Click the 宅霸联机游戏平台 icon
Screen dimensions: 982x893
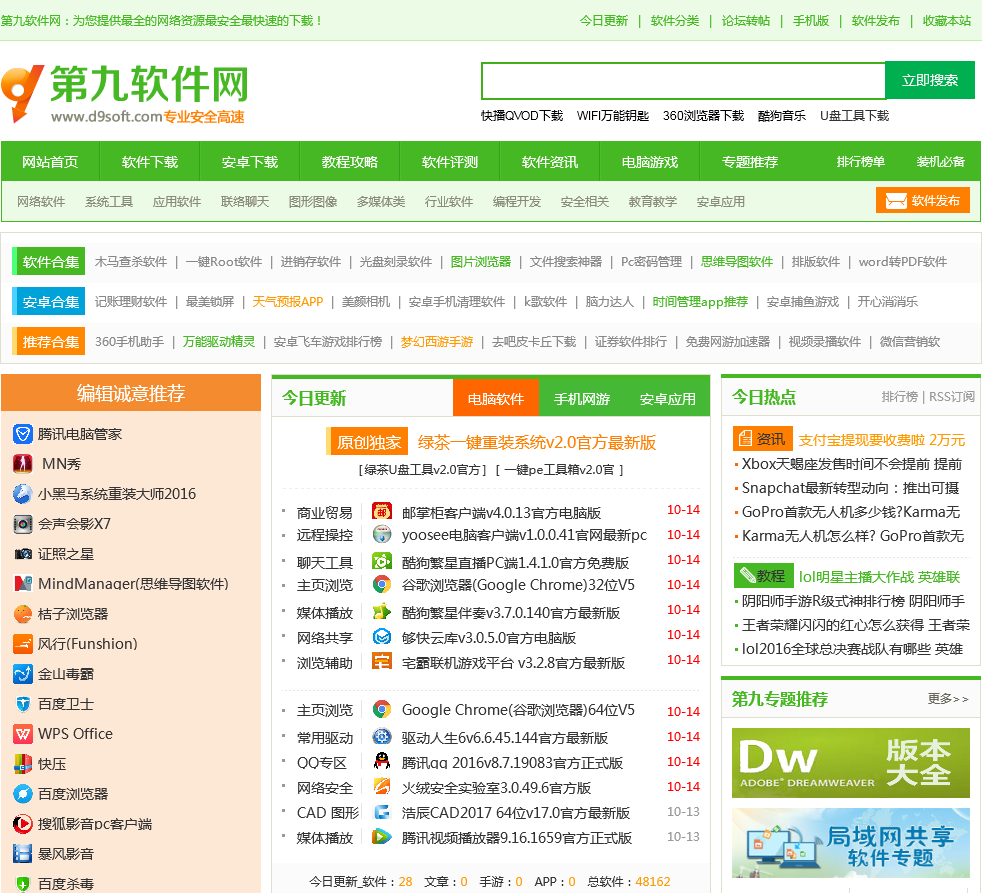click(381, 661)
